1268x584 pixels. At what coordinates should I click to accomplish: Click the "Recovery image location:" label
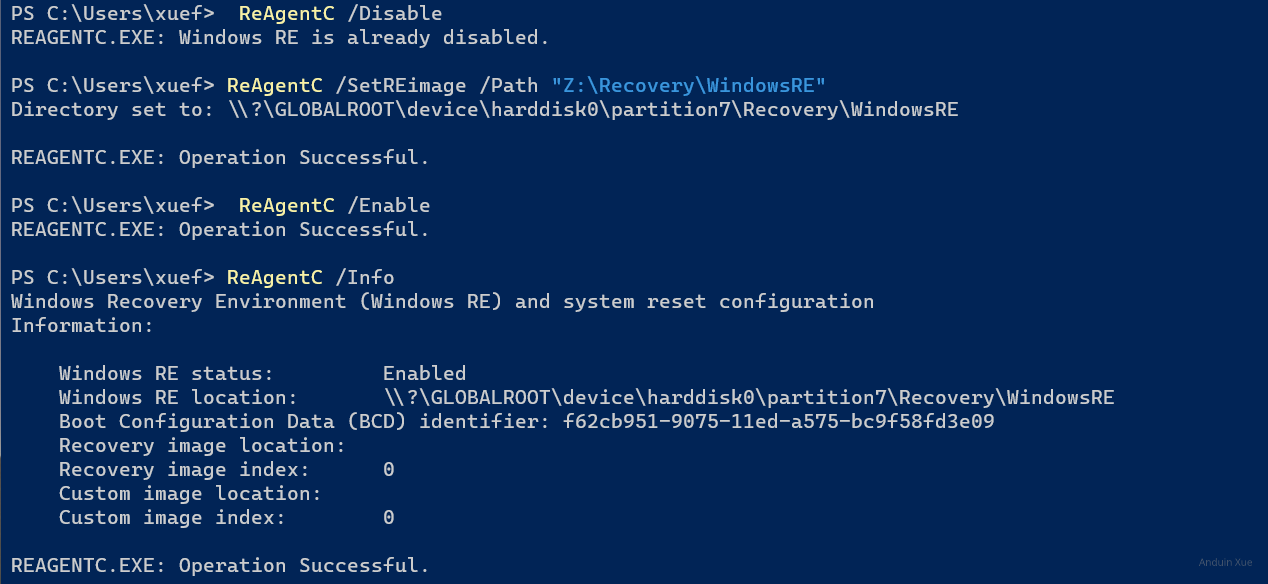coord(202,446)
